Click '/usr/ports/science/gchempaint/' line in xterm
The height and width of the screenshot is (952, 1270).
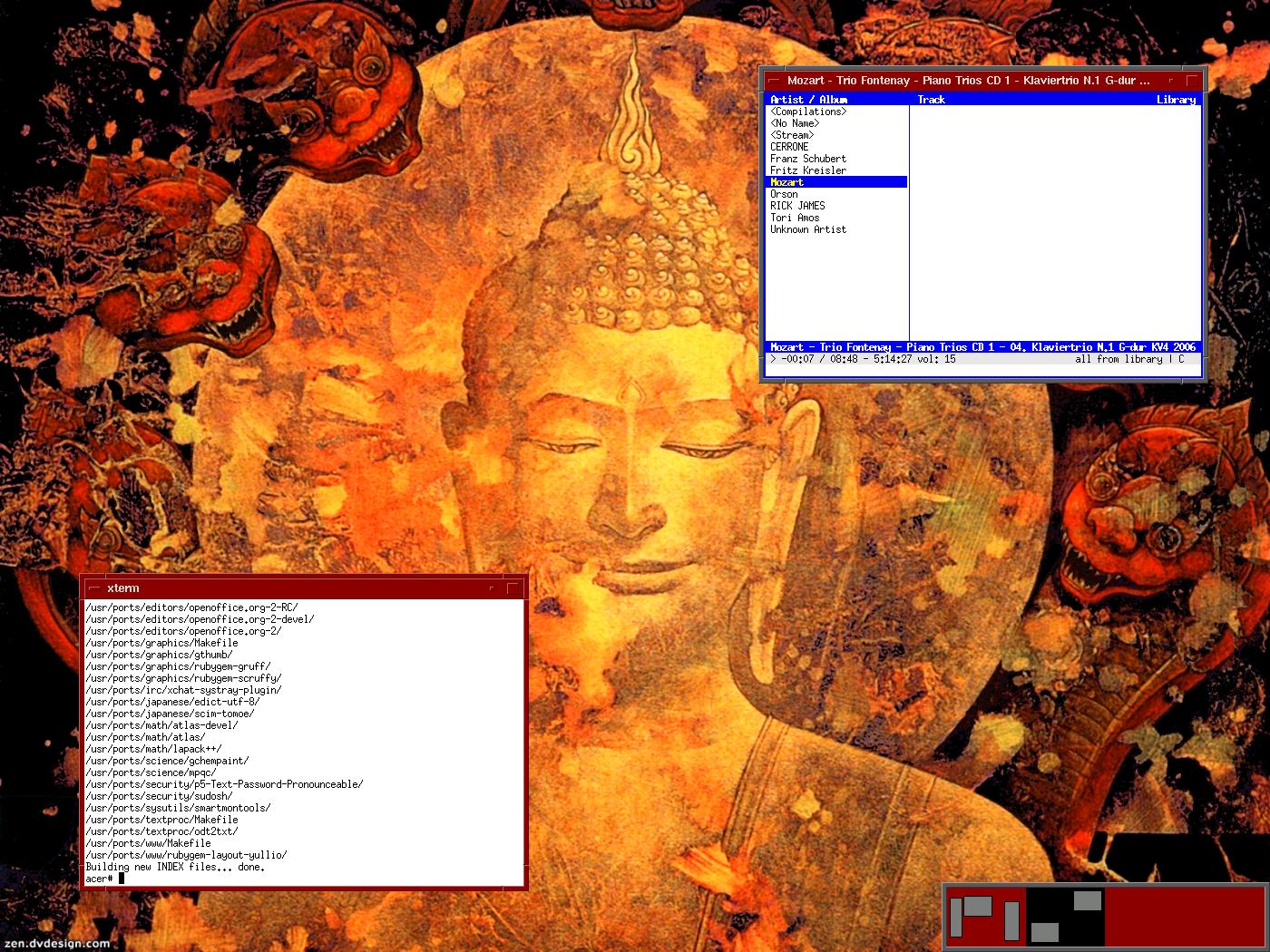pos(167,761)
